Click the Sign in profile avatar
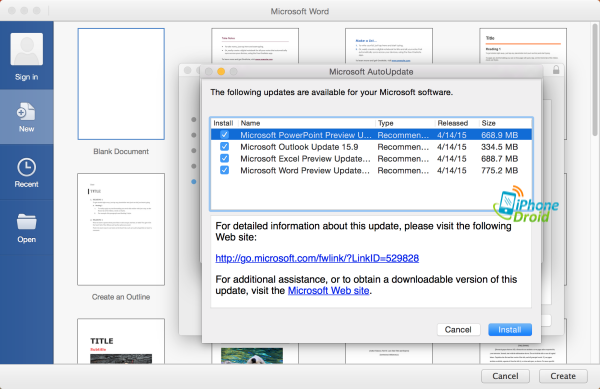The image size is (600, 389). 26,49
